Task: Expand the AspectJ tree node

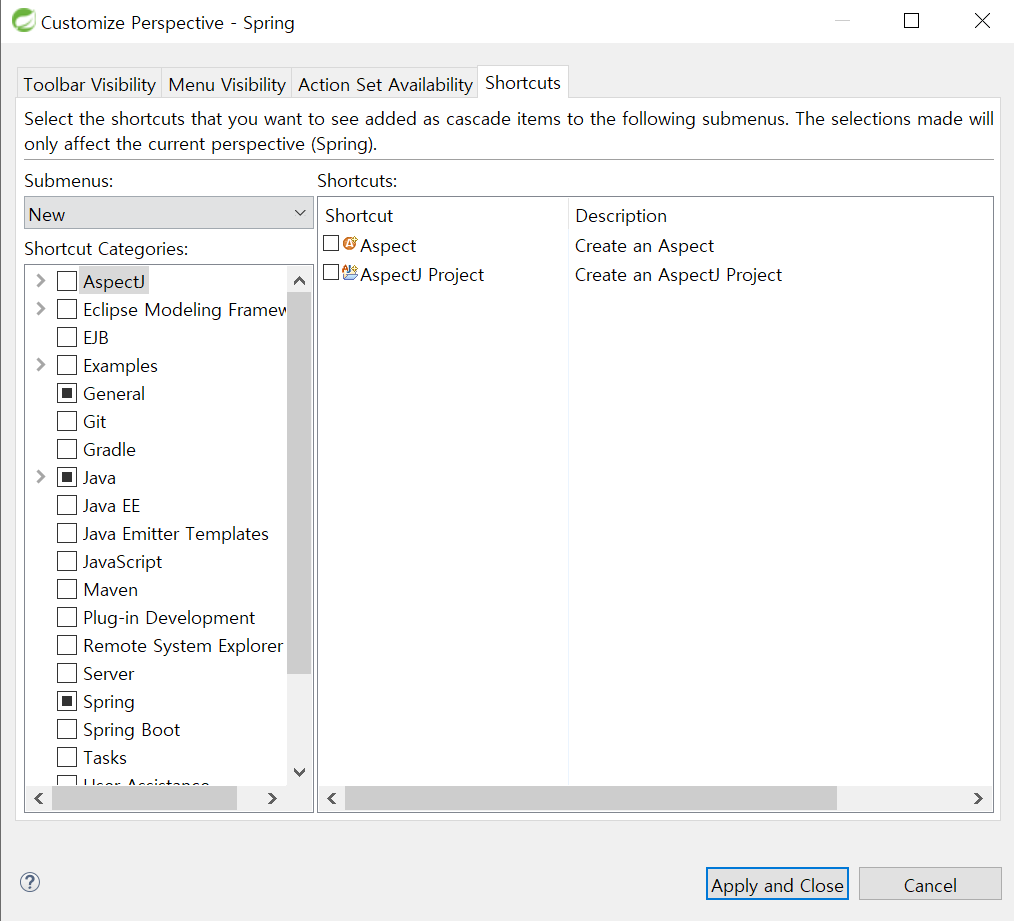Action: [41, 281]
